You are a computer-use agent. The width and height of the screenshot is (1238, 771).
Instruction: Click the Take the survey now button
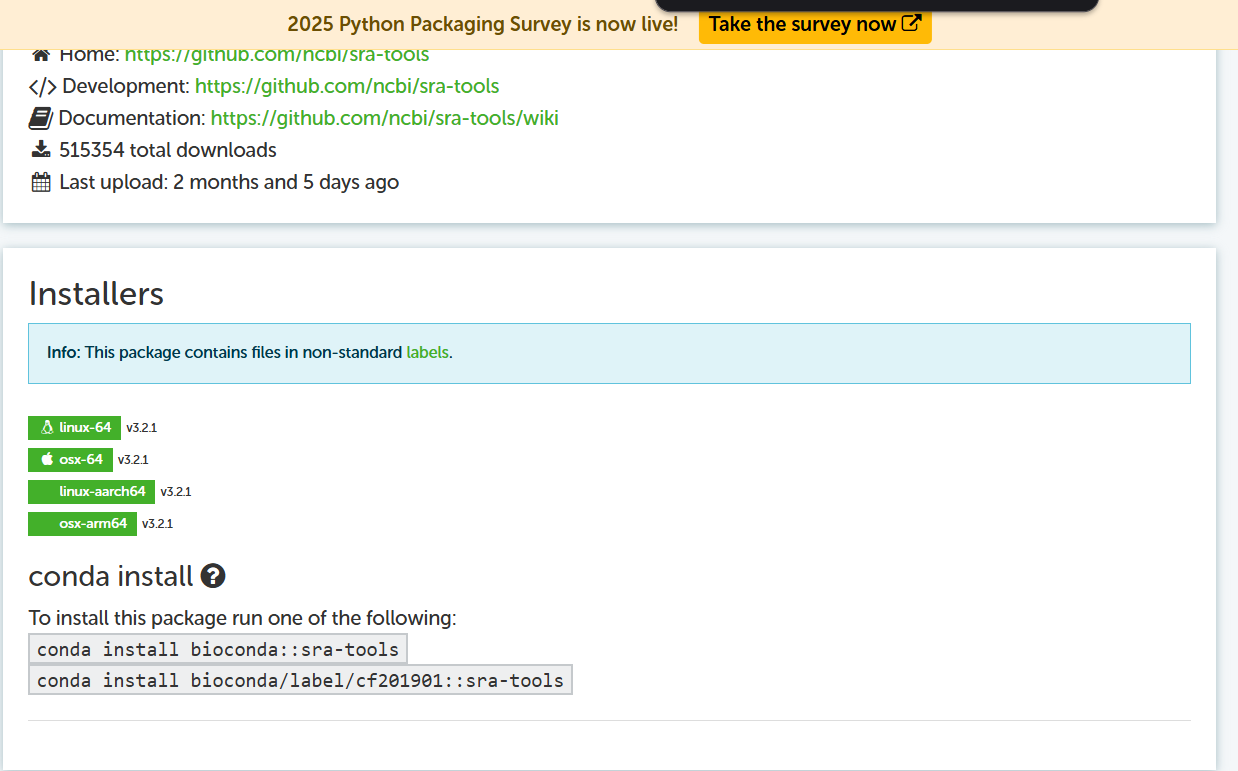815,25
